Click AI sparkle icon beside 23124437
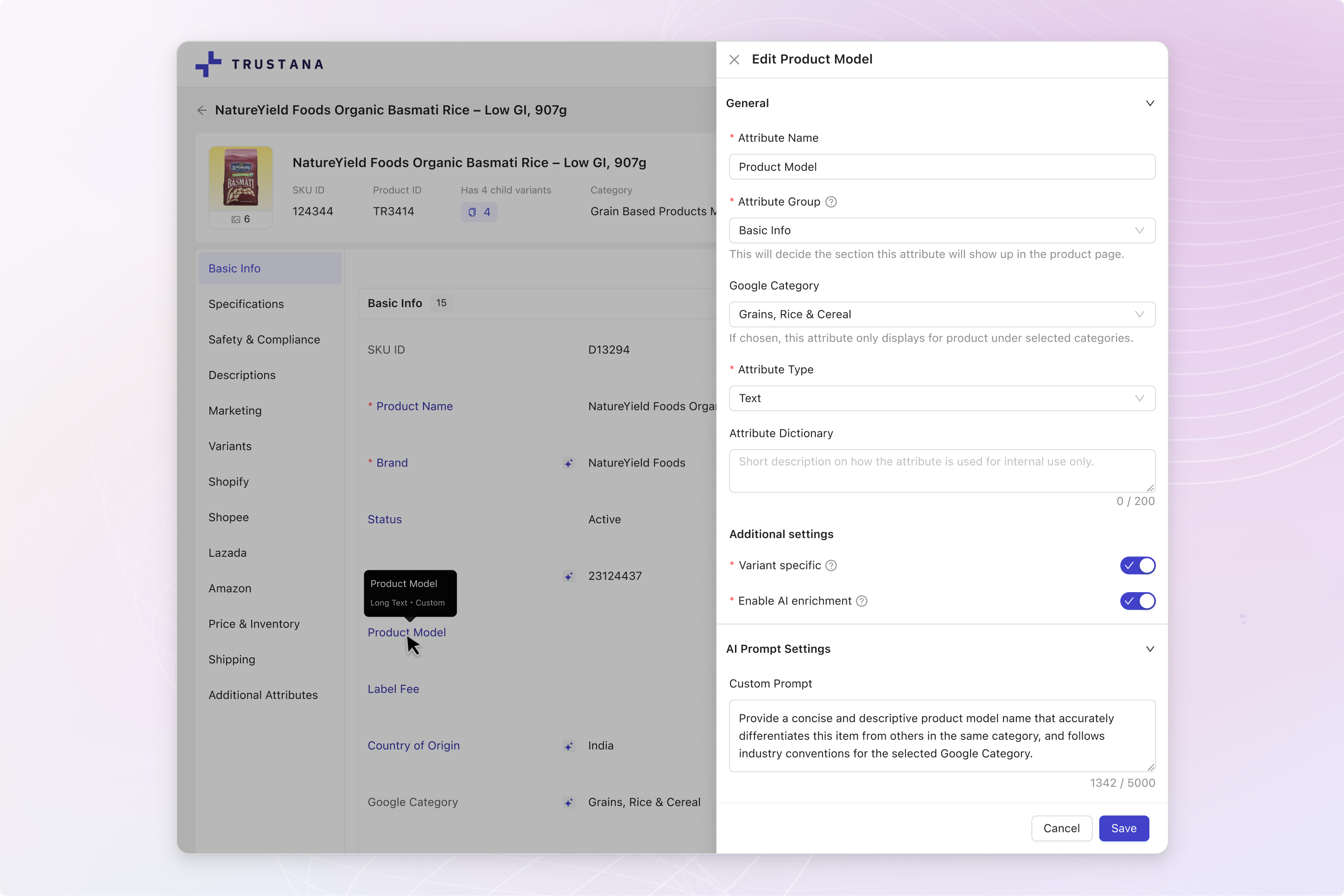The image size is (1344, 896). click(568, 576)
